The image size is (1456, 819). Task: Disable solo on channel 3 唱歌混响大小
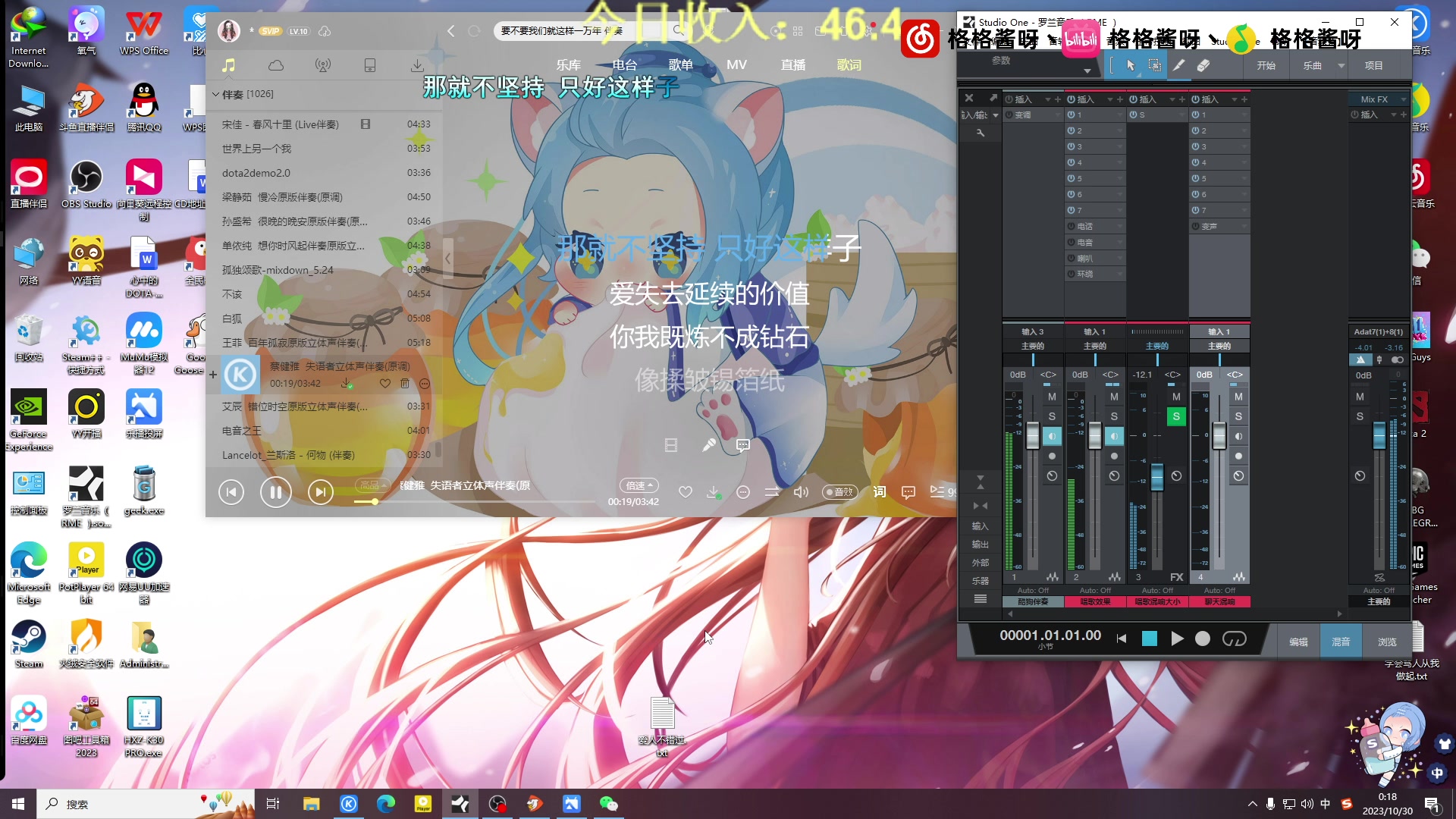1176,416
